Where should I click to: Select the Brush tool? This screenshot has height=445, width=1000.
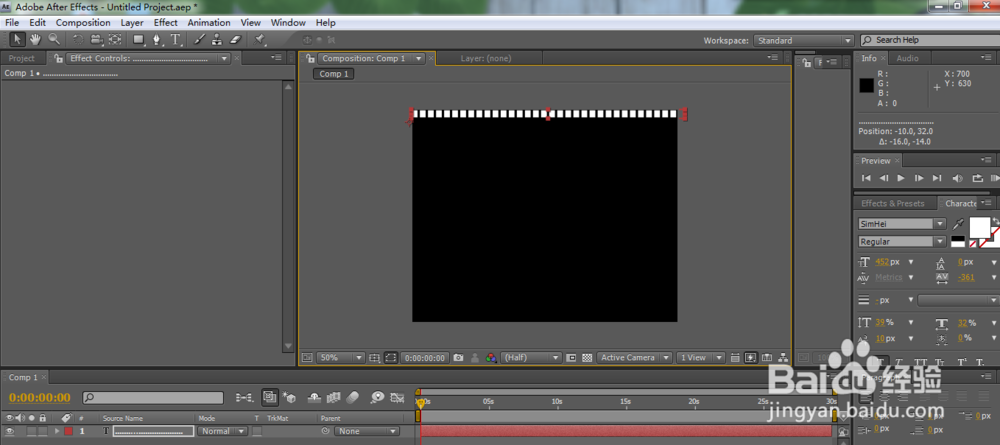(199, 40)
